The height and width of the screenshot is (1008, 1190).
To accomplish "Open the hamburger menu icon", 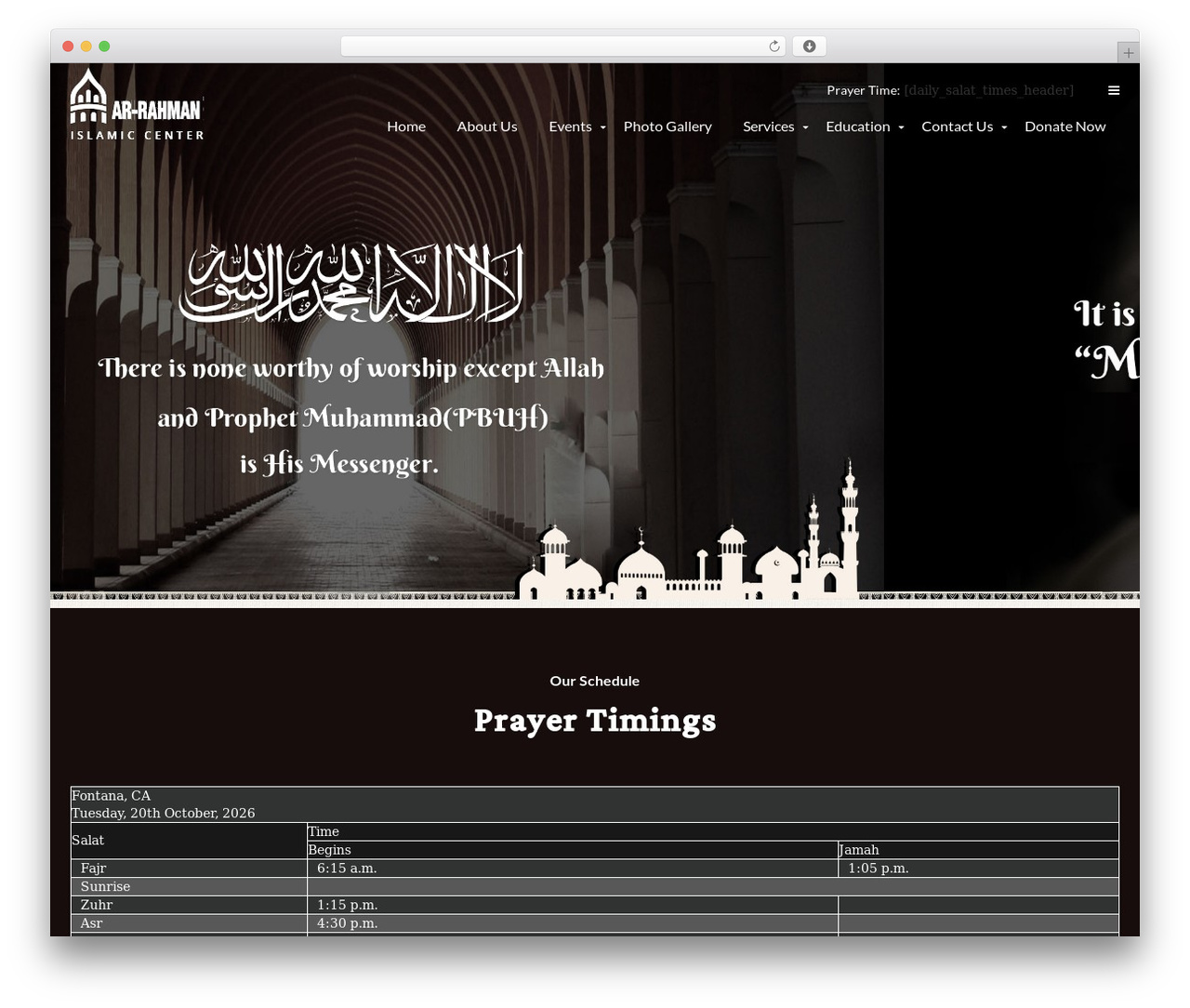I will coord(1114,90).
